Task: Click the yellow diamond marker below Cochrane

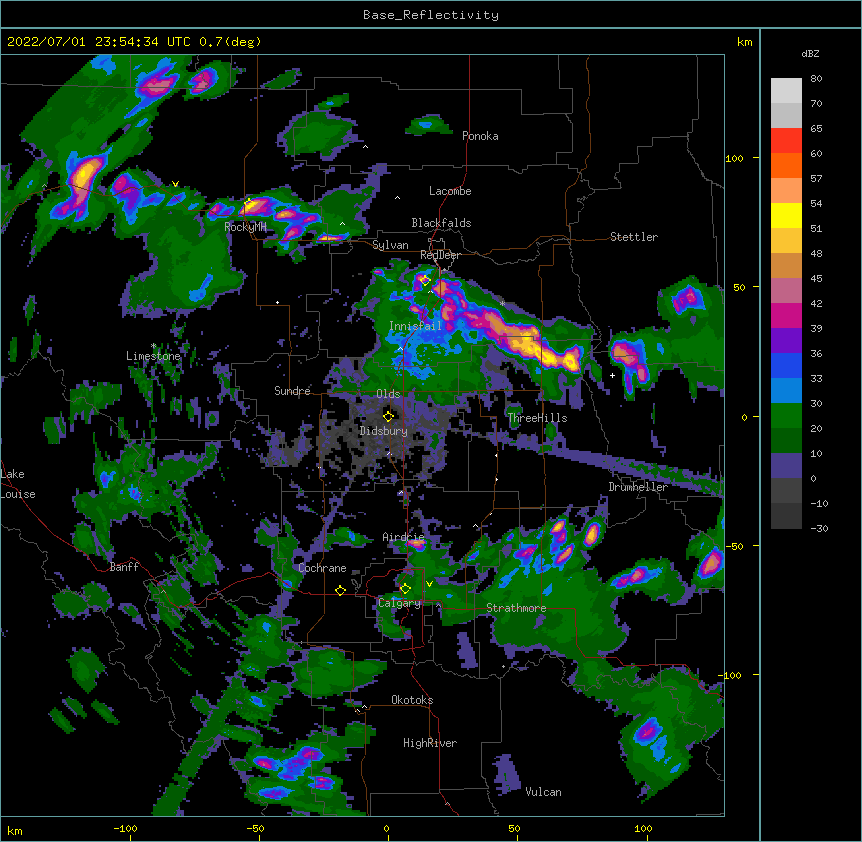Action: [x=340, y=590]
